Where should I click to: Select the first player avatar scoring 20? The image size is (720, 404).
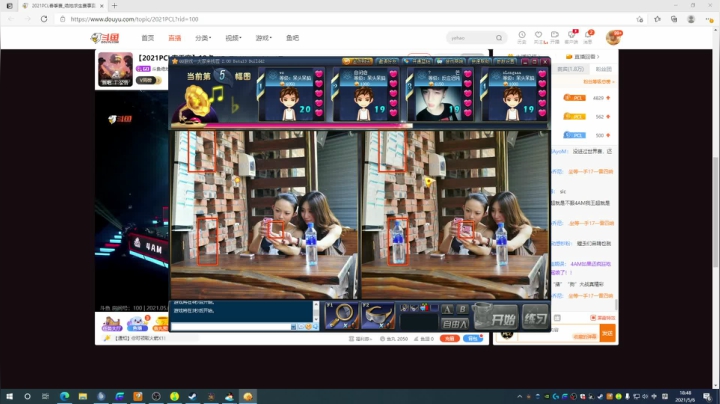289,103
